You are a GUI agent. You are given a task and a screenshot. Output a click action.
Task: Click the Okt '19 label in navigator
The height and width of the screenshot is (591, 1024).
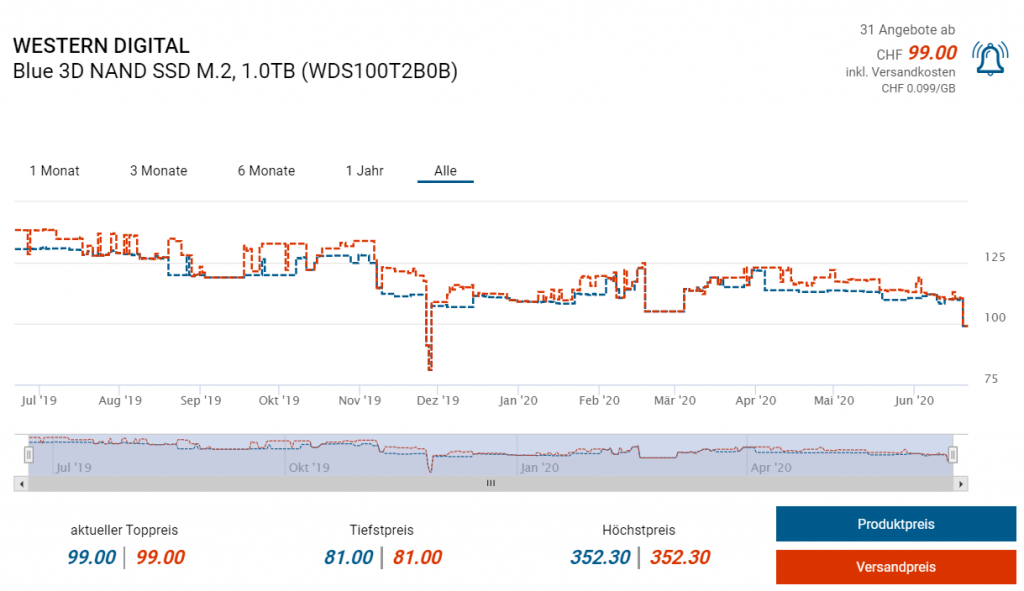[x=309, y=468]
